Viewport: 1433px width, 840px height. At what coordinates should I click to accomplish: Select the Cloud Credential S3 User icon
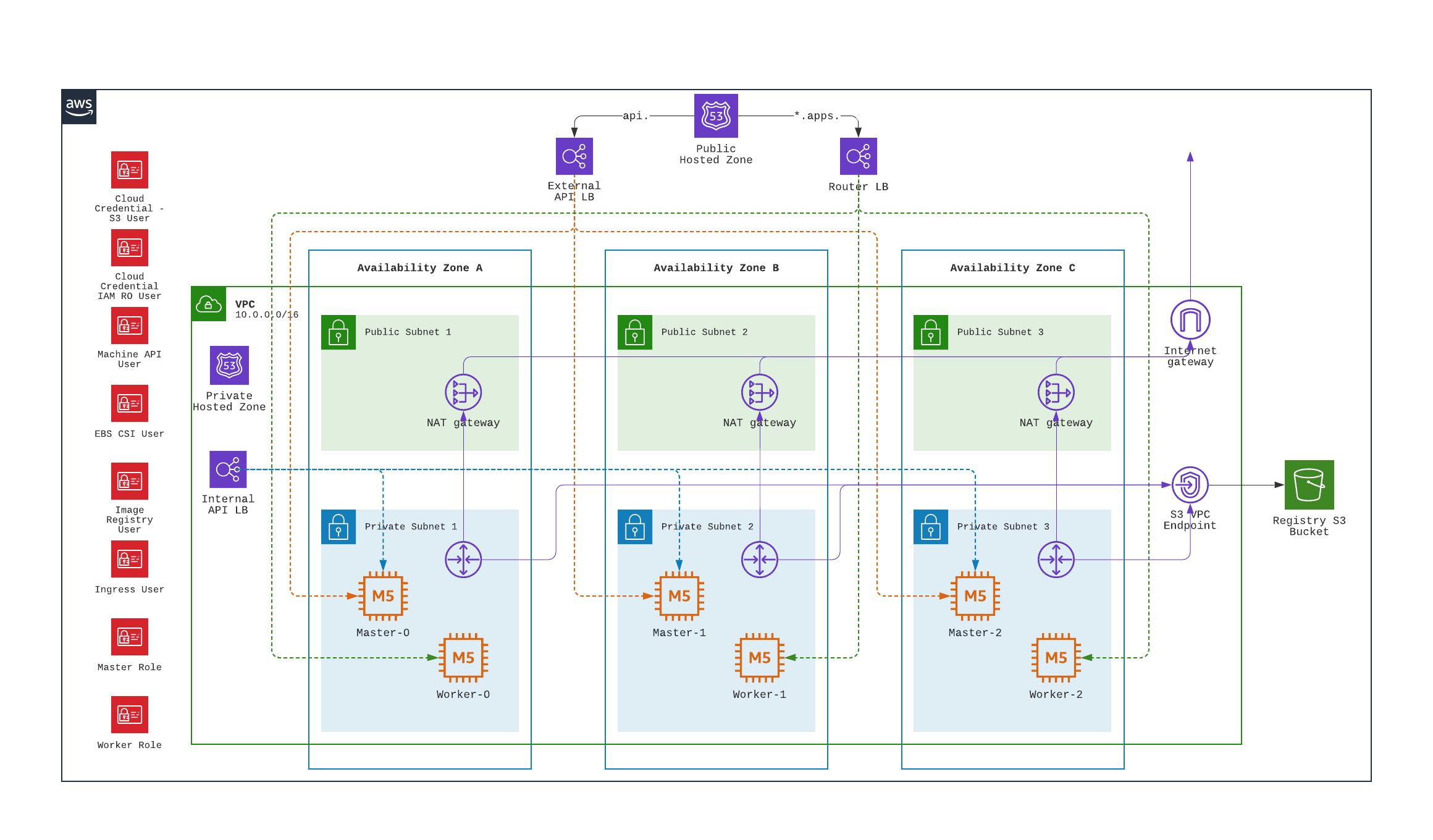(x=130, y=170)
